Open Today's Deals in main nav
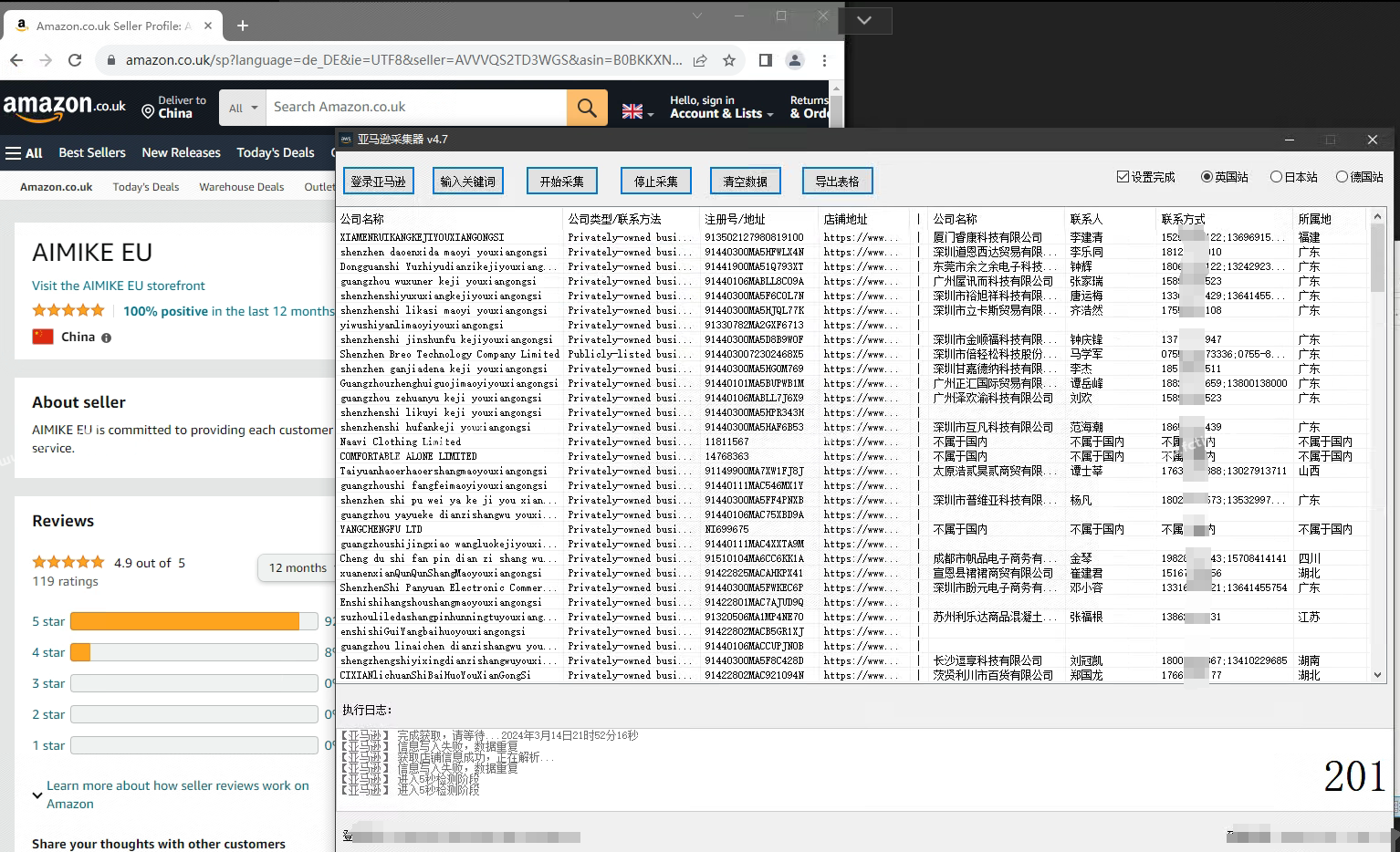The height and width of the screenshot is (852, 1400). (x=276, y=153)
